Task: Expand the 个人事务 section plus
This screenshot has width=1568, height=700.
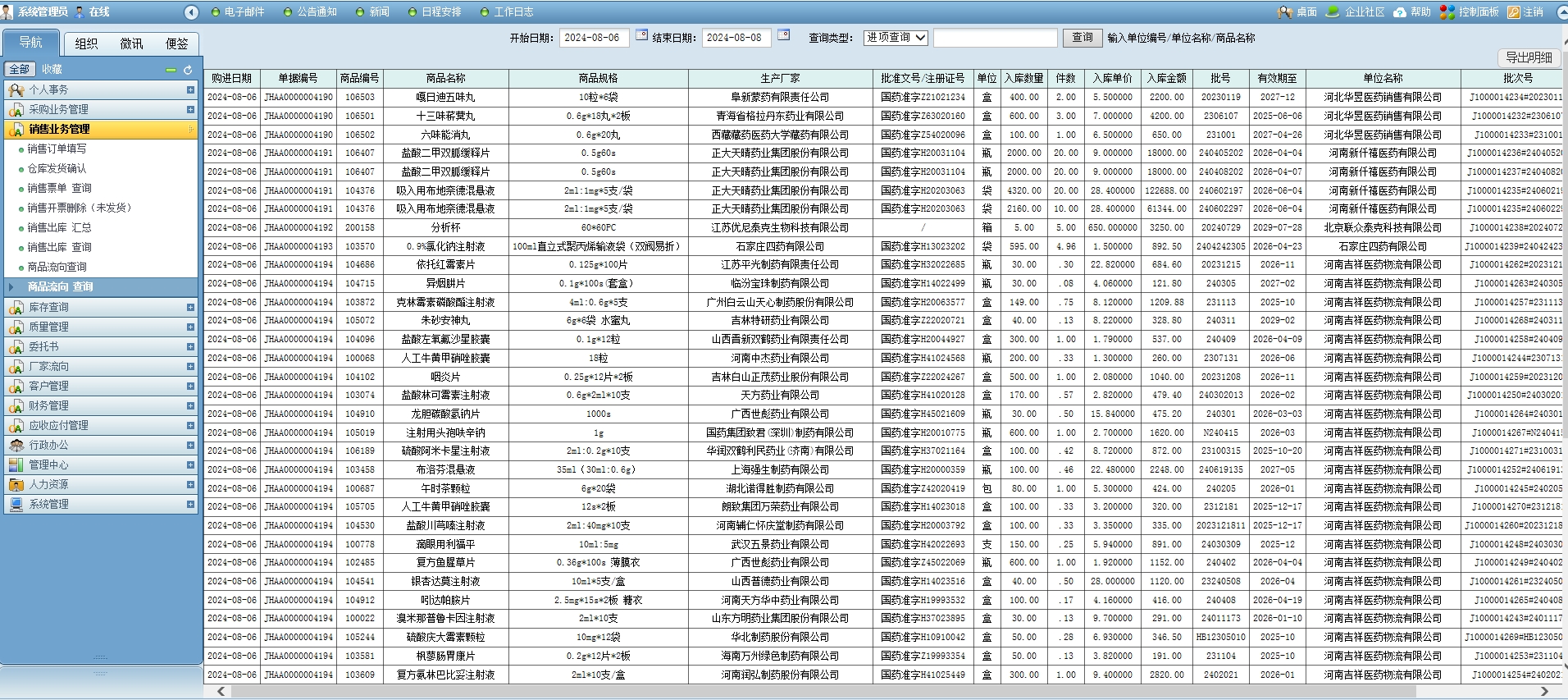Action: coord(190,89)
